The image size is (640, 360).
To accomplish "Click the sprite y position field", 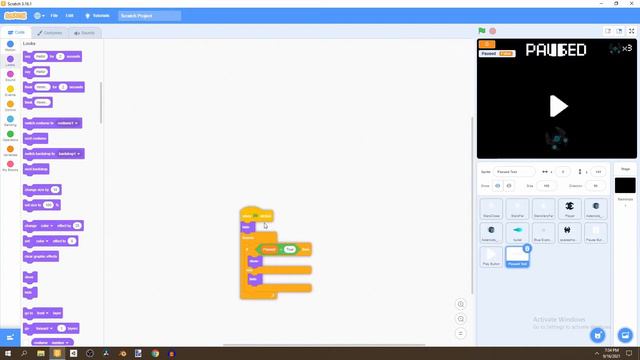I will (598, 172).
